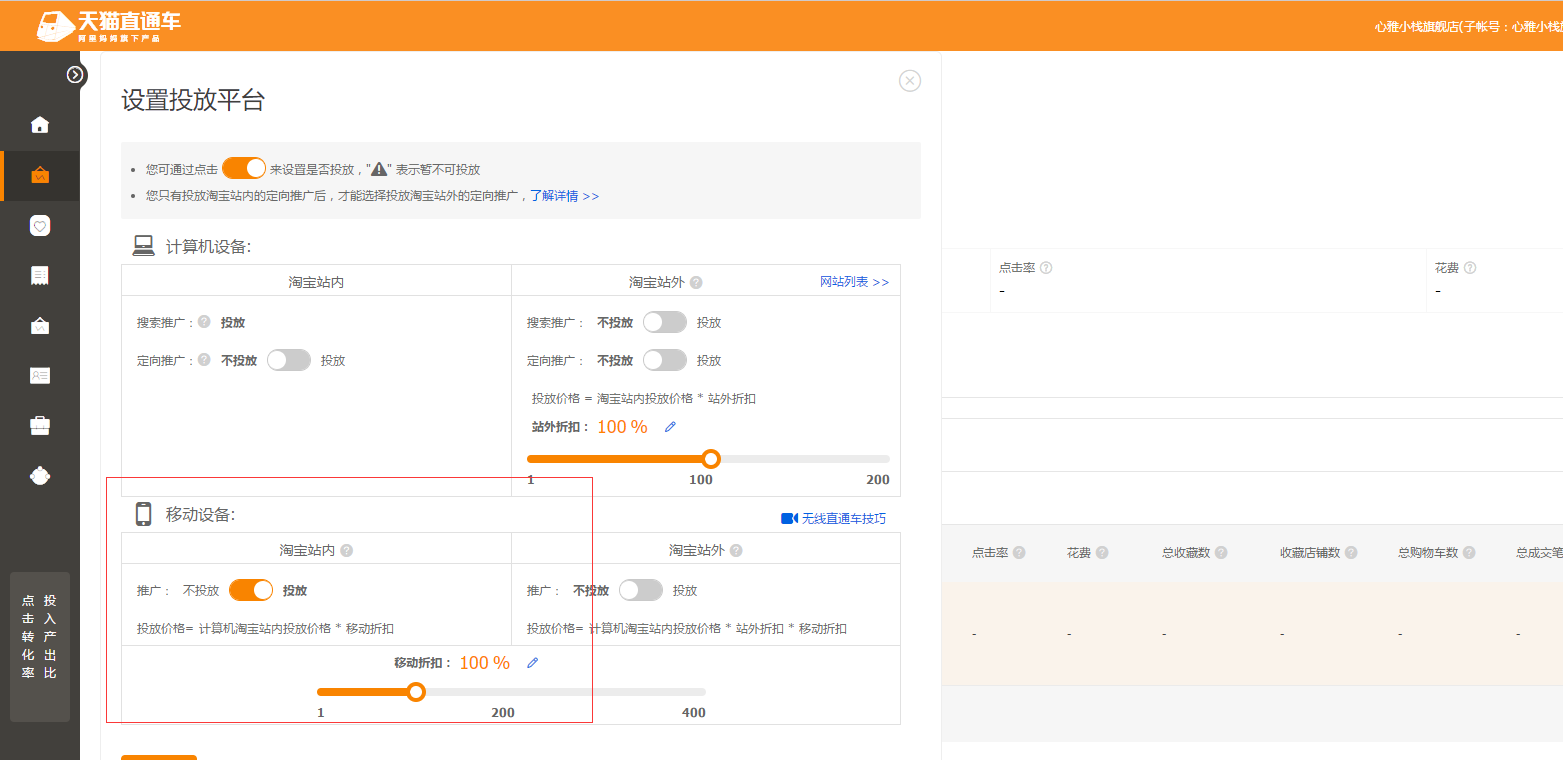
Task: Click the robot face icon in sidebar
Action: point(40,476)
